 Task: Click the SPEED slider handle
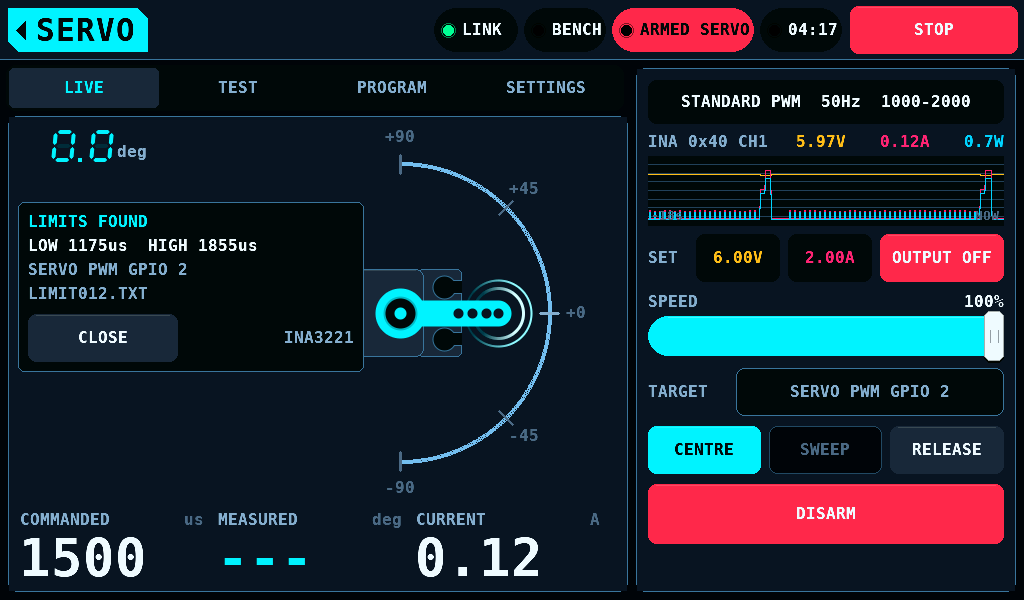coord(994,336)
